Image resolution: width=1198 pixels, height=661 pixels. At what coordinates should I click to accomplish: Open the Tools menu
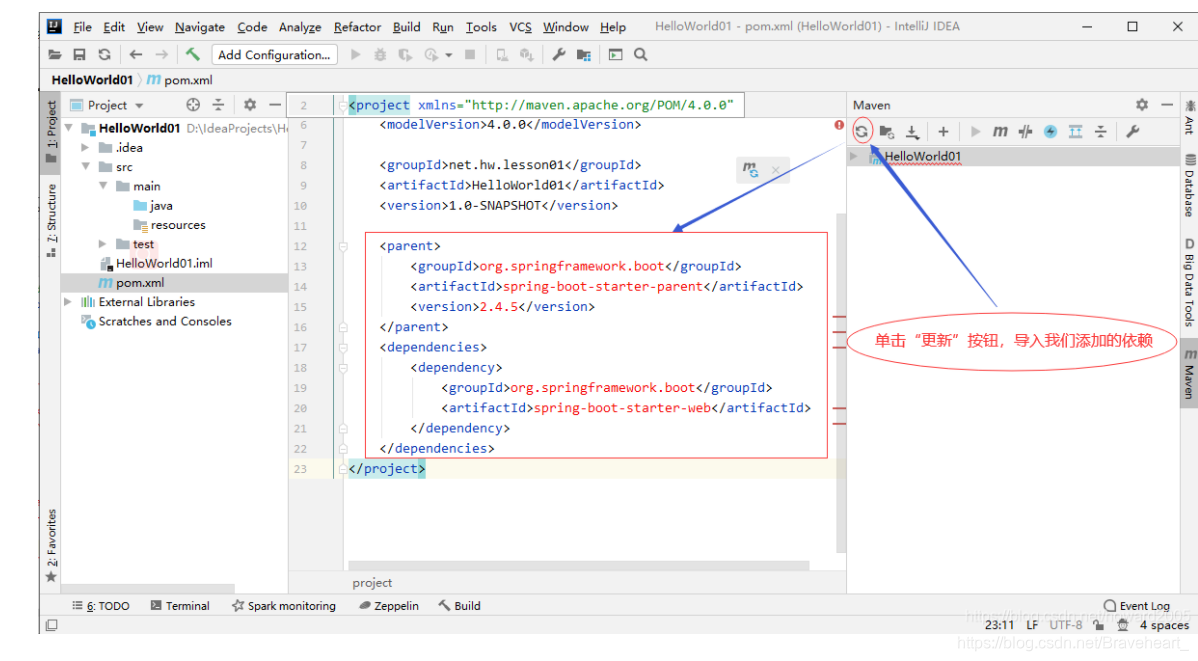click(481, 27)
